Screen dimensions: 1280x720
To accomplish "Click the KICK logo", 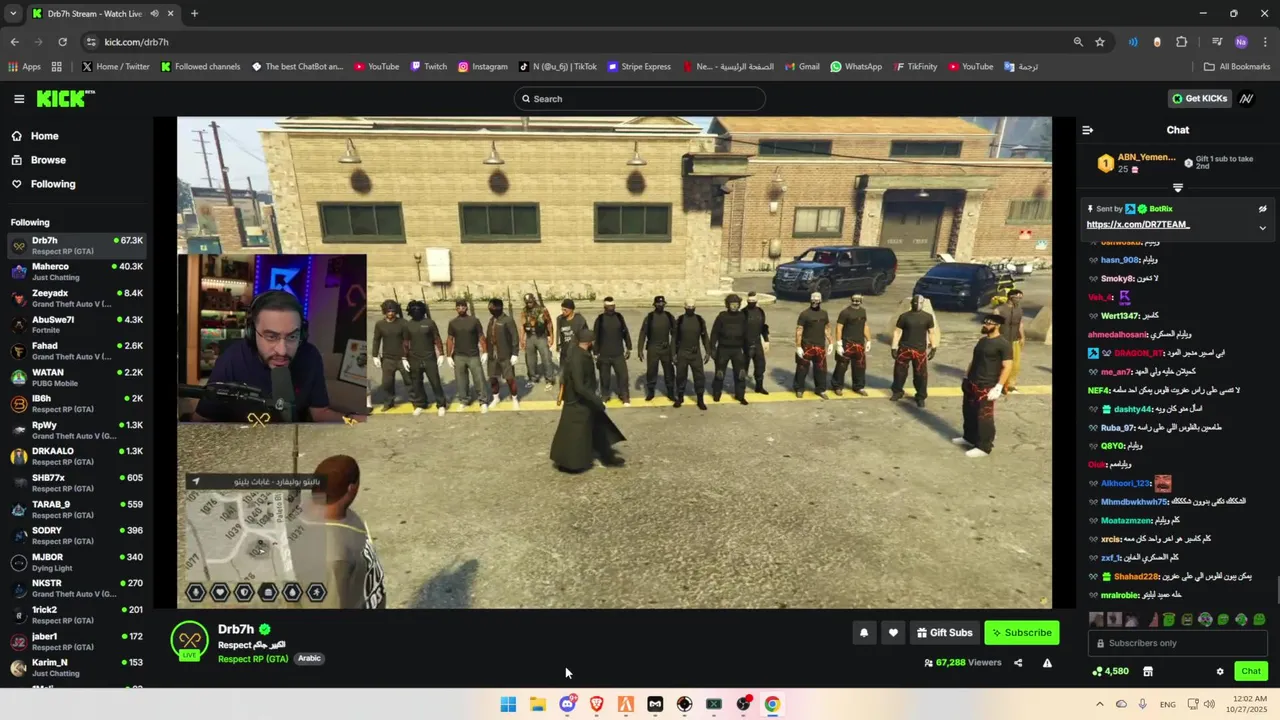I will (x=65, y=98).
